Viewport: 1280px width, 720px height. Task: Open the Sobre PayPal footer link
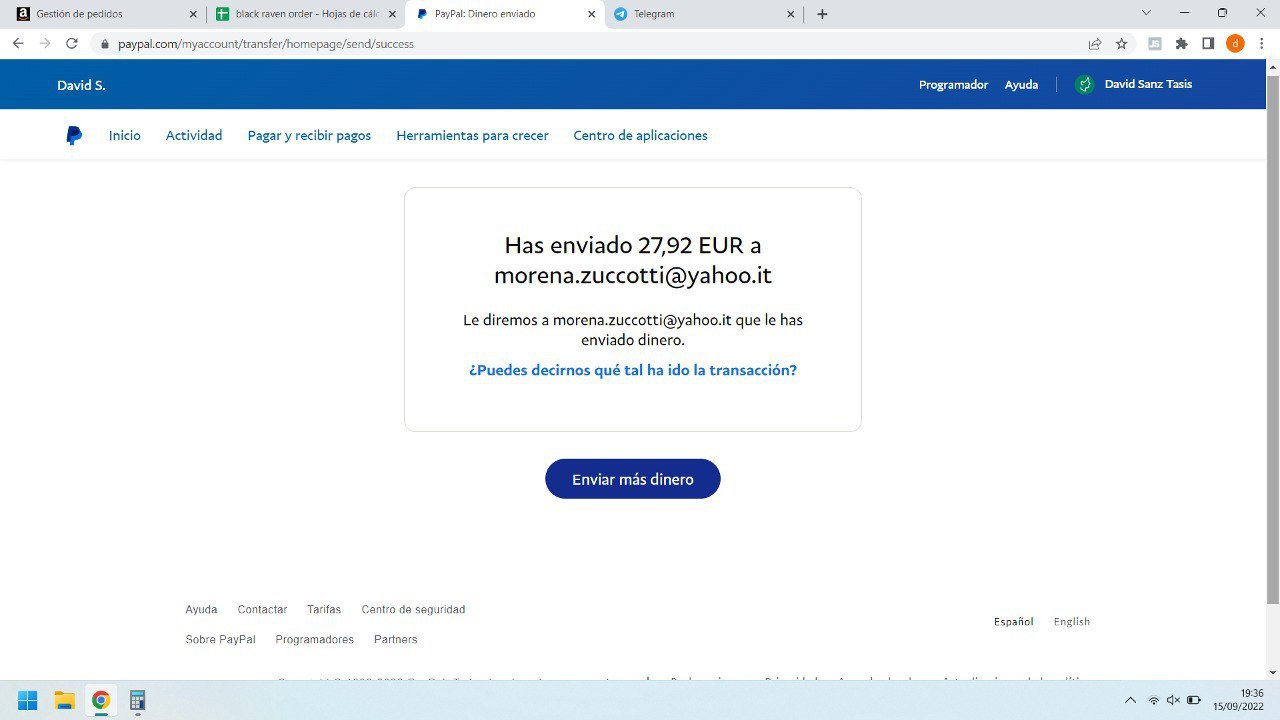pos(220,639)
